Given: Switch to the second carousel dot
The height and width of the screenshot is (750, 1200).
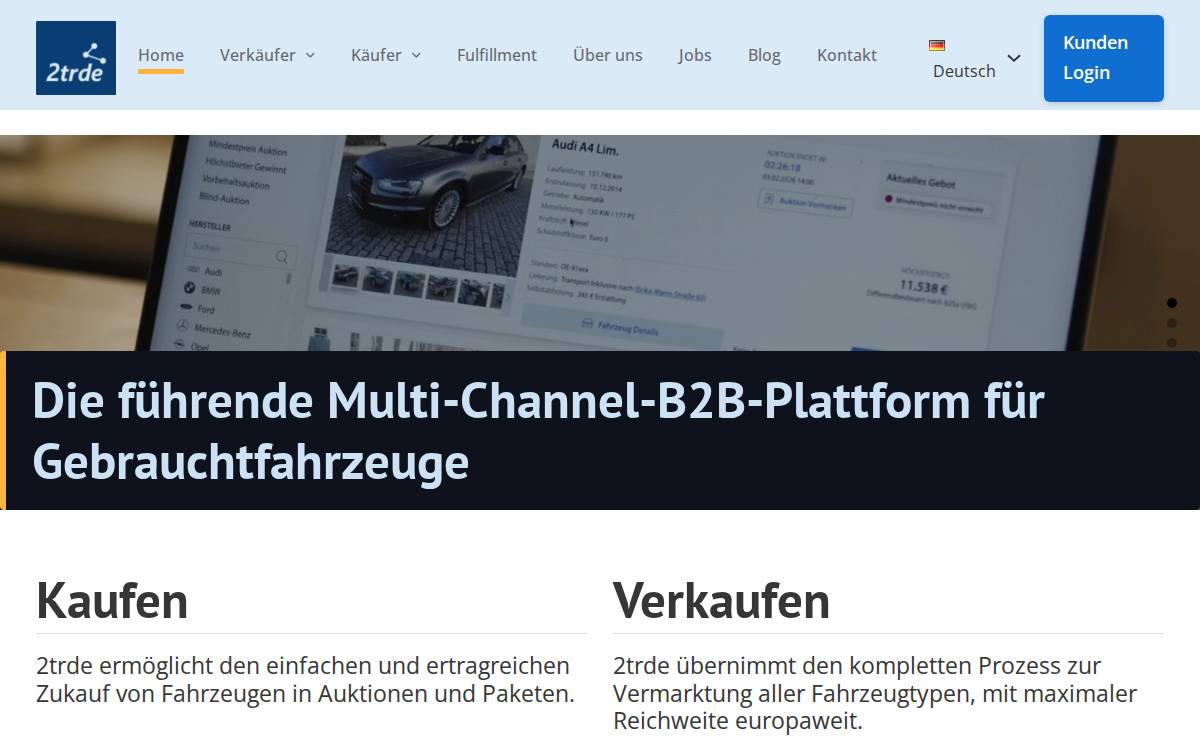Looking at the screenshot, I should 1172,323.
